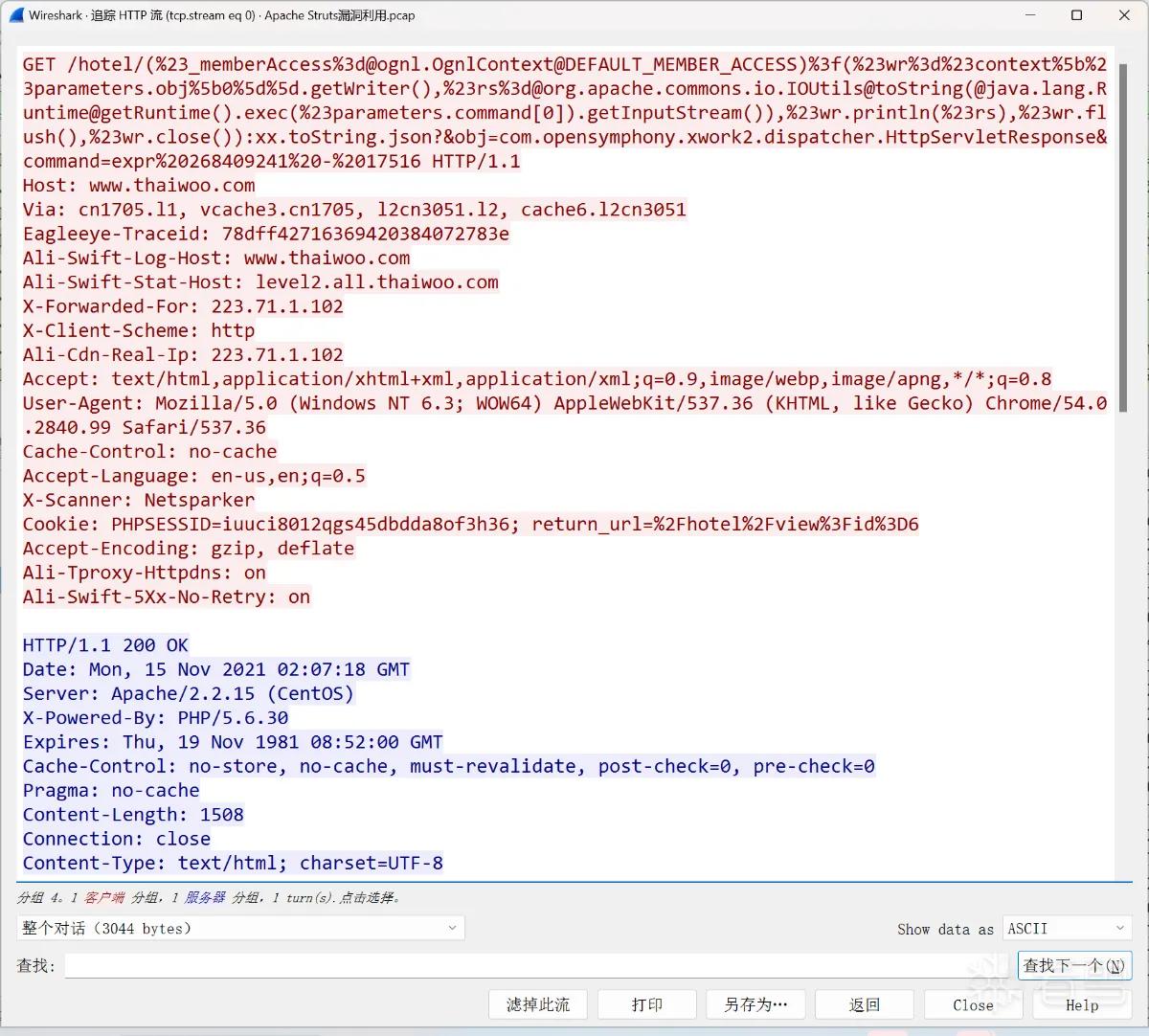
Task: Click the Cookie: PHPSESSID header line
Action: pyautogui.click(x=470, y=524)
